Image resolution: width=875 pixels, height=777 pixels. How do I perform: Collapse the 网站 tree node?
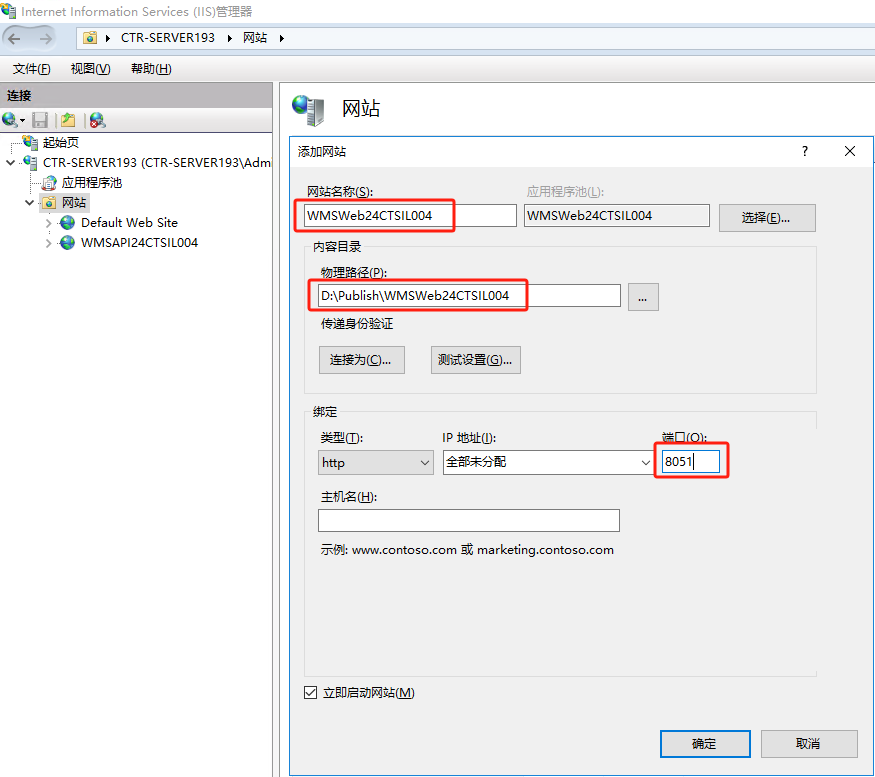pyautogui.click(x=29, y=203)
